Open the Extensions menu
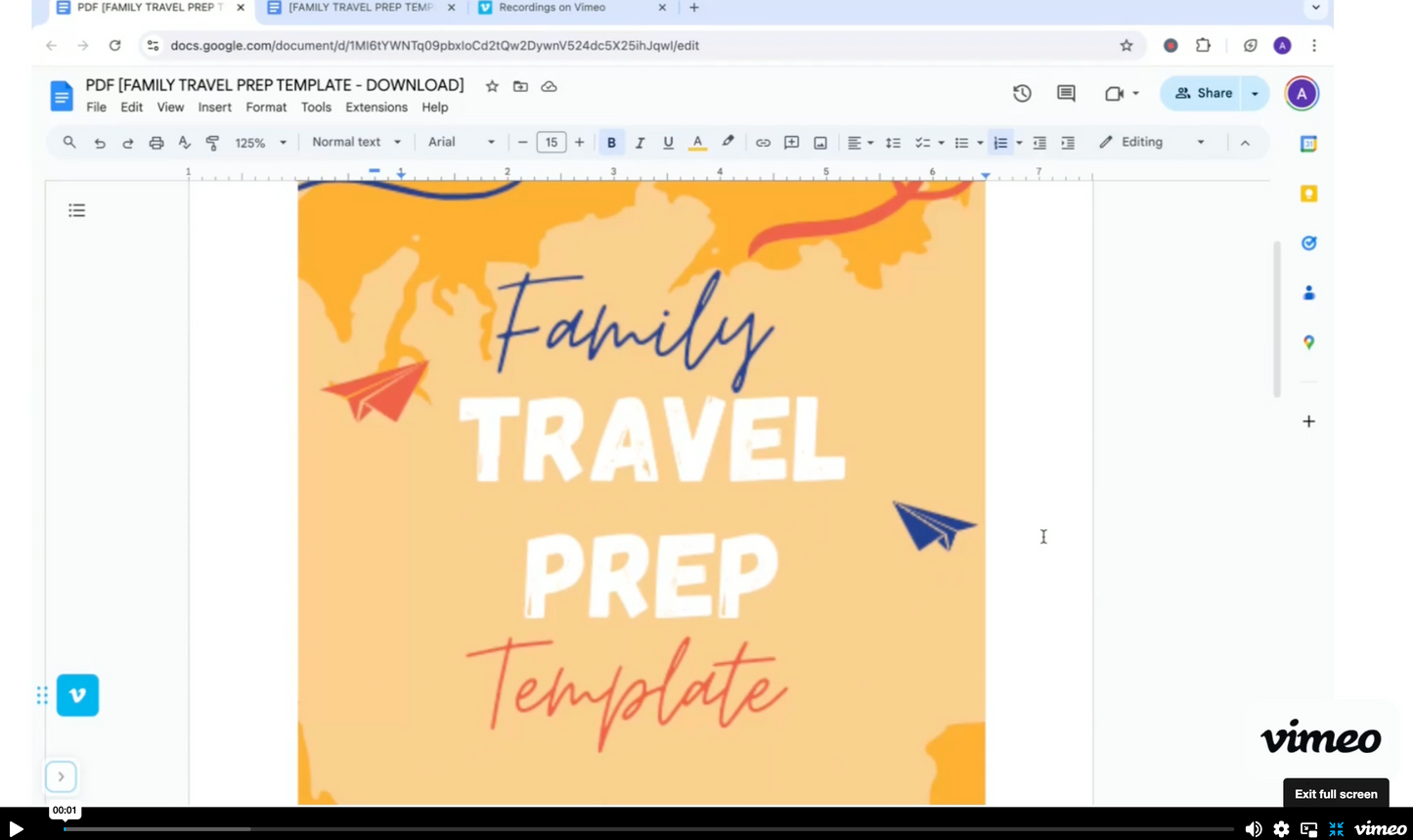This screenshot has width=1413, height=840. click(x=375, y=108)
